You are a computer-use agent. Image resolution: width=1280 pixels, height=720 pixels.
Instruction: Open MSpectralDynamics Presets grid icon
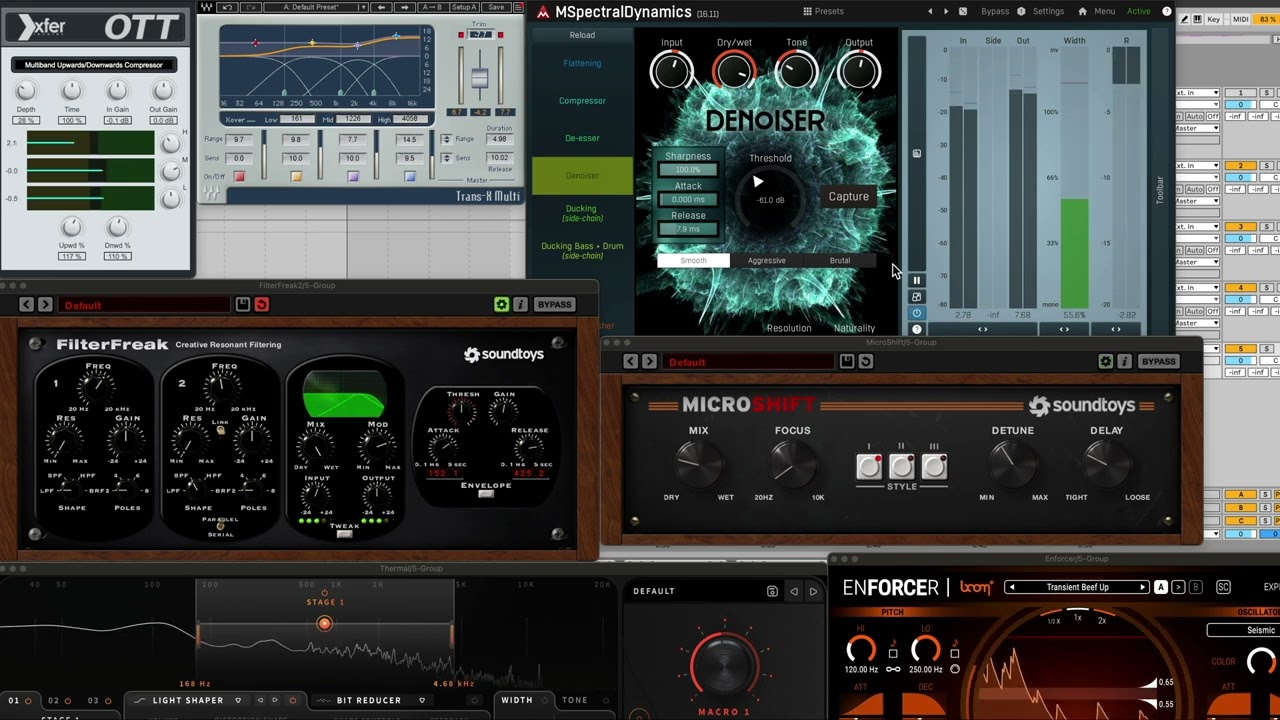807,11
